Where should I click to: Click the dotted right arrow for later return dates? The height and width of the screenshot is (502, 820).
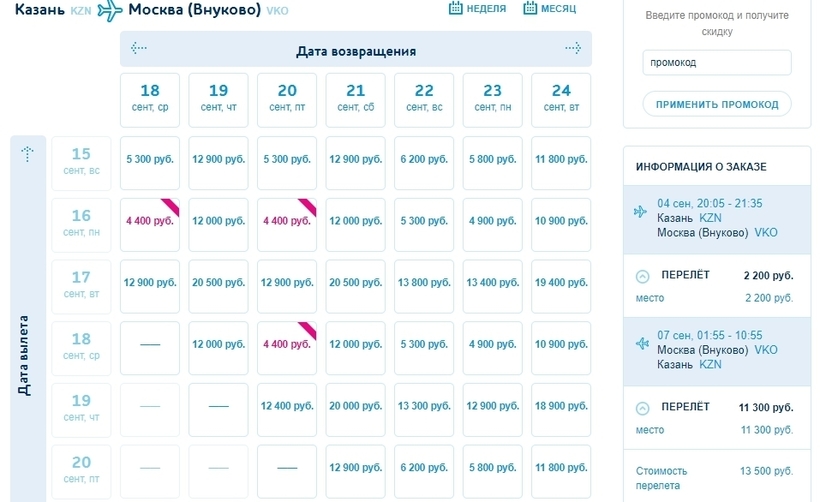[x=572, y=48]
